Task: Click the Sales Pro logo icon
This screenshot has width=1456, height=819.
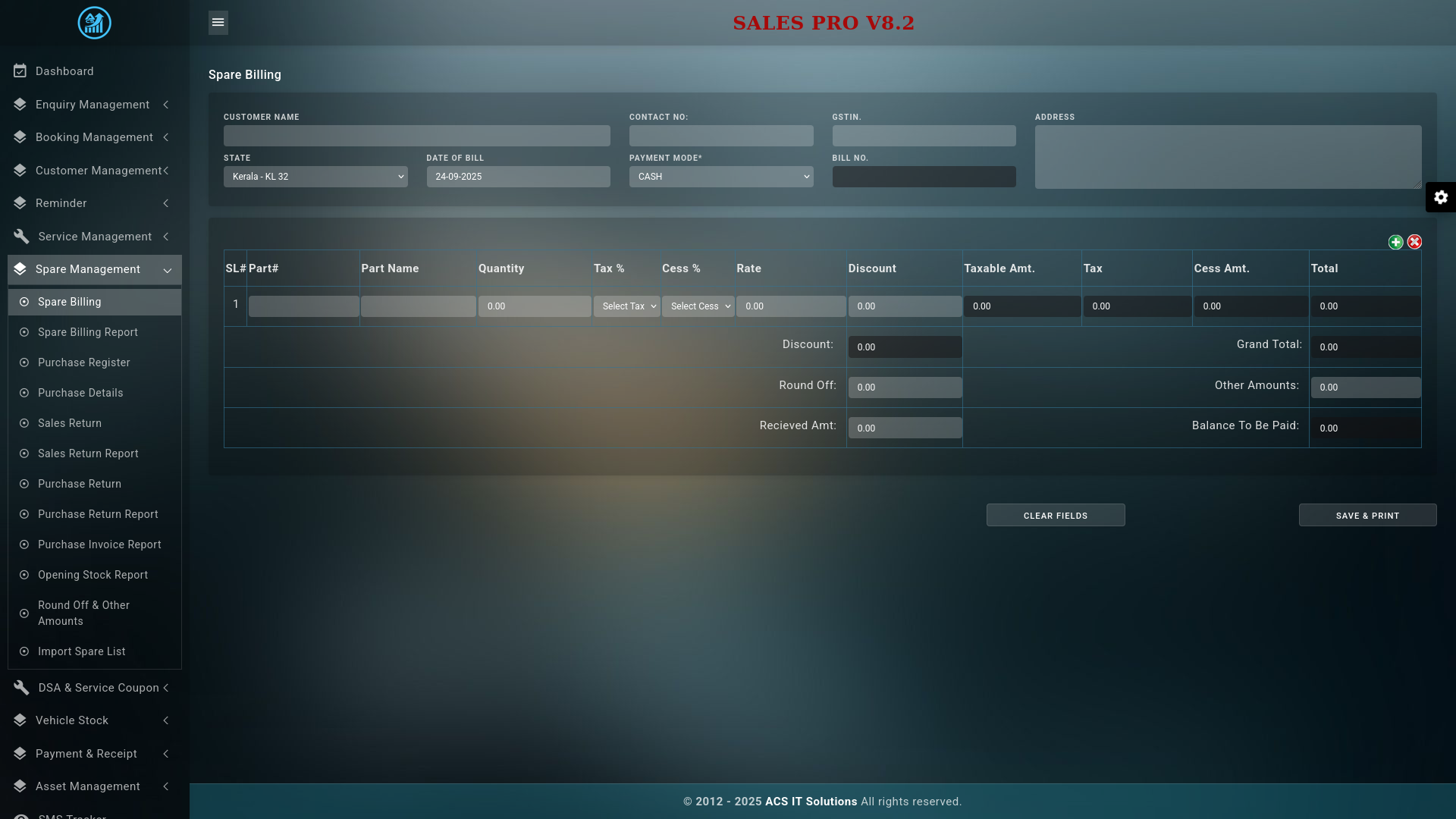Action: tap(95, 23)
